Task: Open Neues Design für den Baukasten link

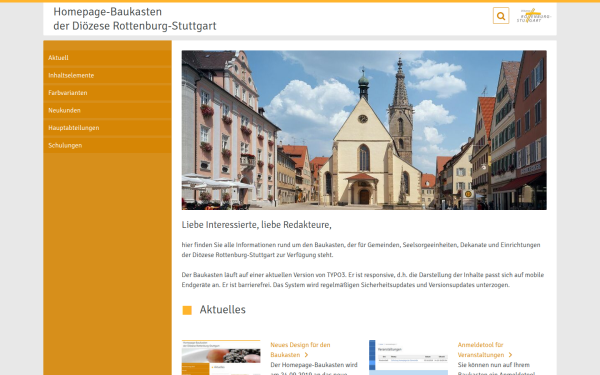Action: pos(300,350)
